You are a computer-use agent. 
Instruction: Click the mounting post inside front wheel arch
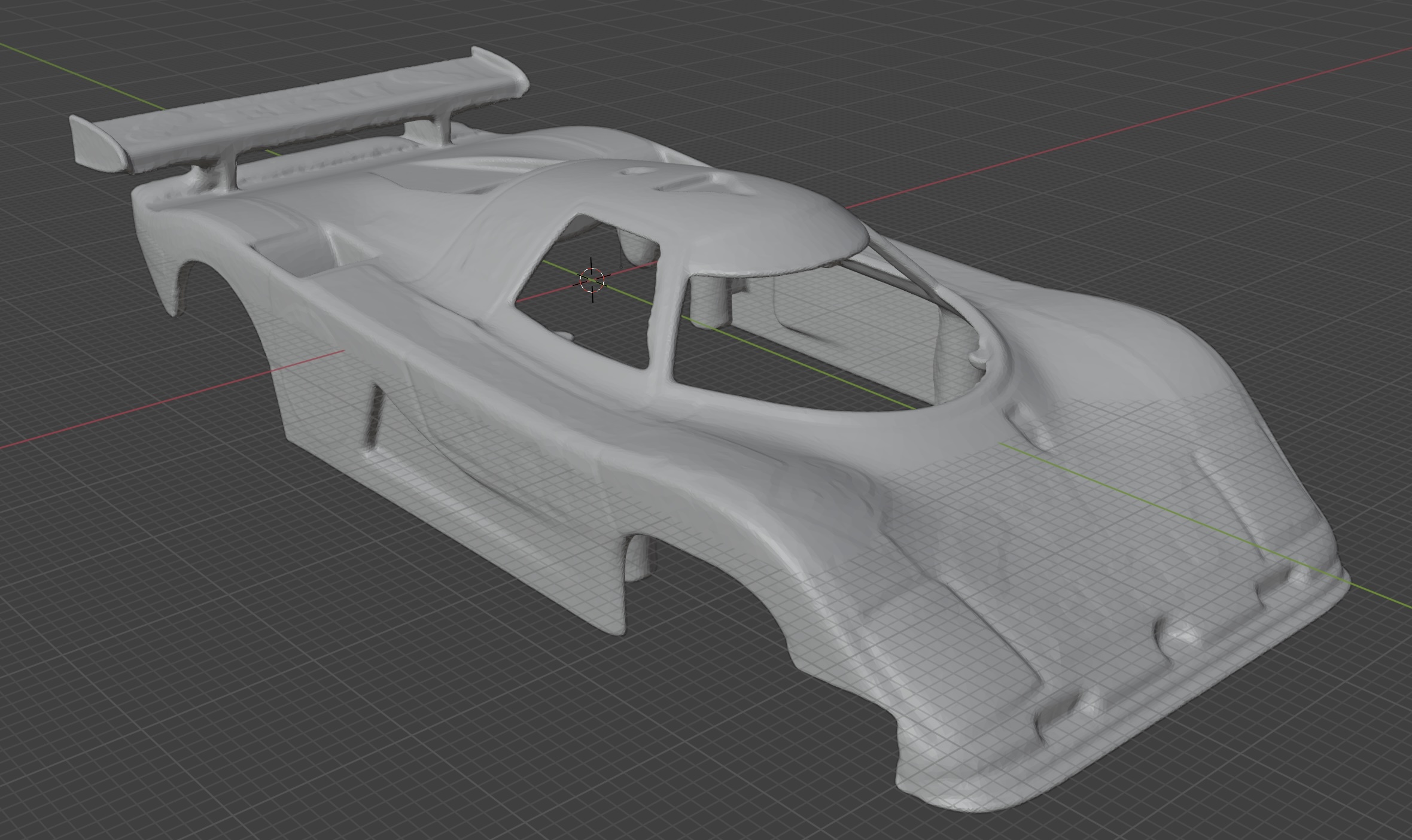(x=638, y=558)
